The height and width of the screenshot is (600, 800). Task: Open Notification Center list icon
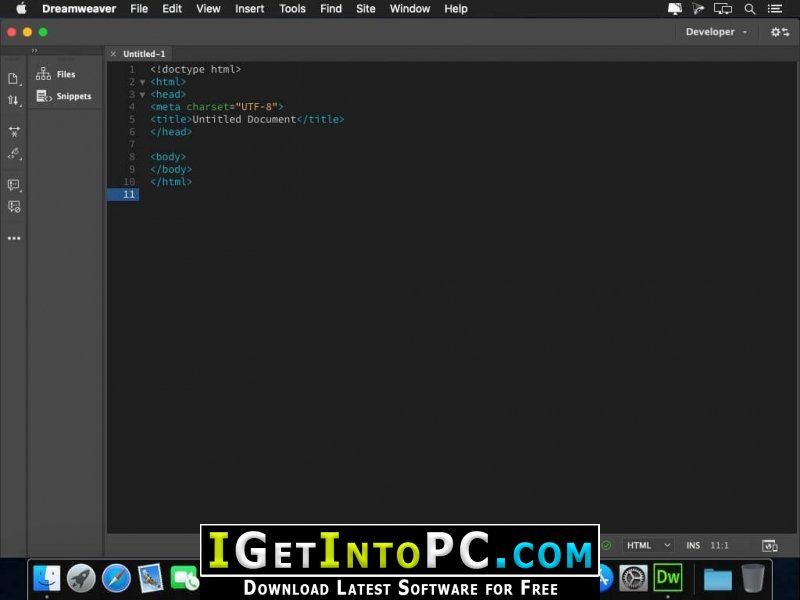tap(774, 9)
